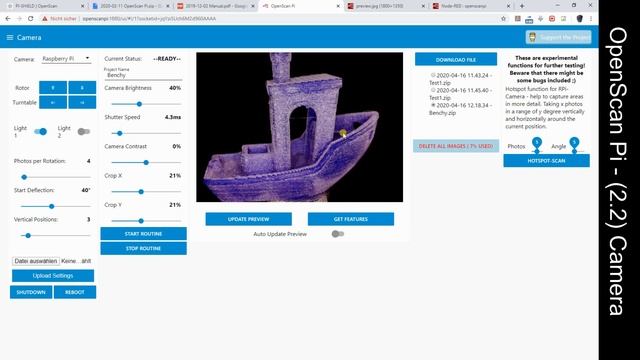
Task: Click the hotspot Angle slider handle
Action: pyautogui.click(x=574, y=151)
